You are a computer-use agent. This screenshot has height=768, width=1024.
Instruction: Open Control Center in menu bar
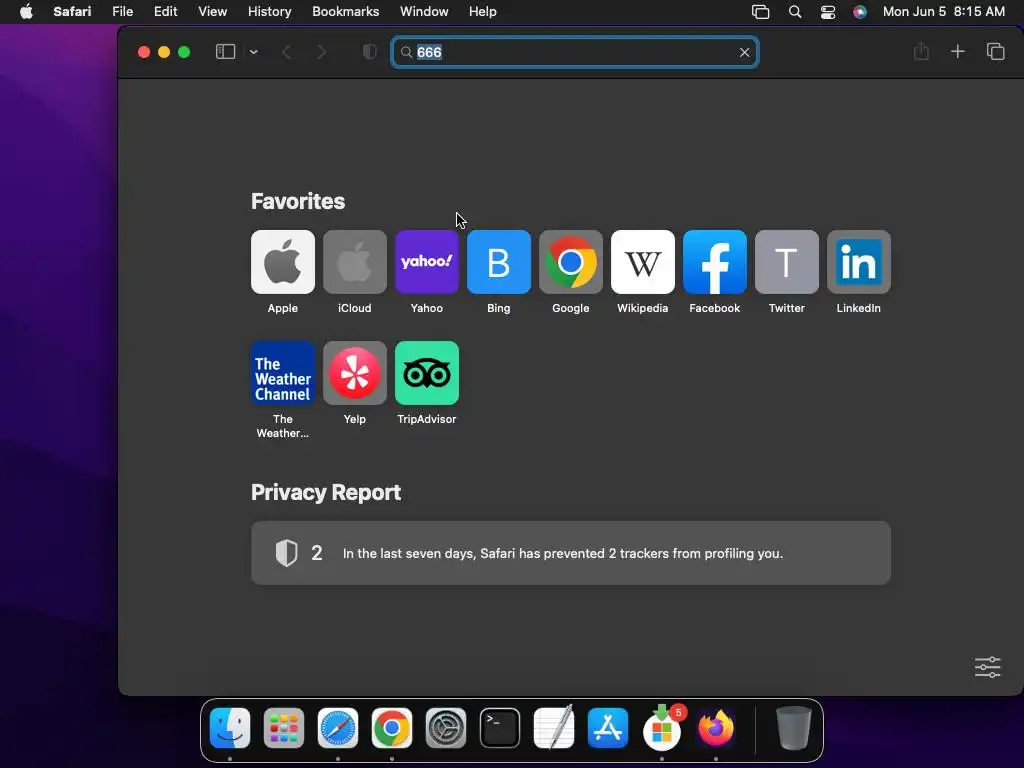click(827, 12)
